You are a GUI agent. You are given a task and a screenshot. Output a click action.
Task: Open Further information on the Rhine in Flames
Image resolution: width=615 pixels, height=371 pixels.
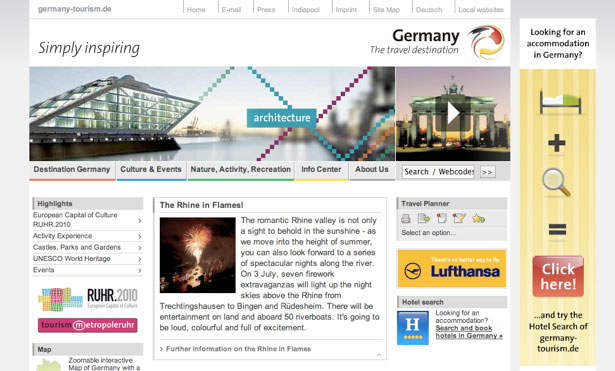point(238,349)
